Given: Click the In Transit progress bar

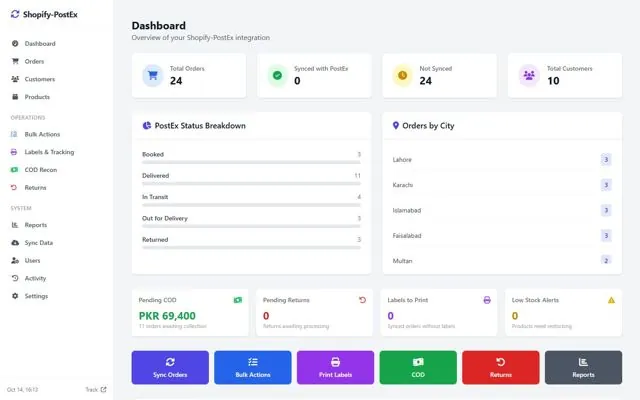Looking at the screenshot, I should 251,205.
